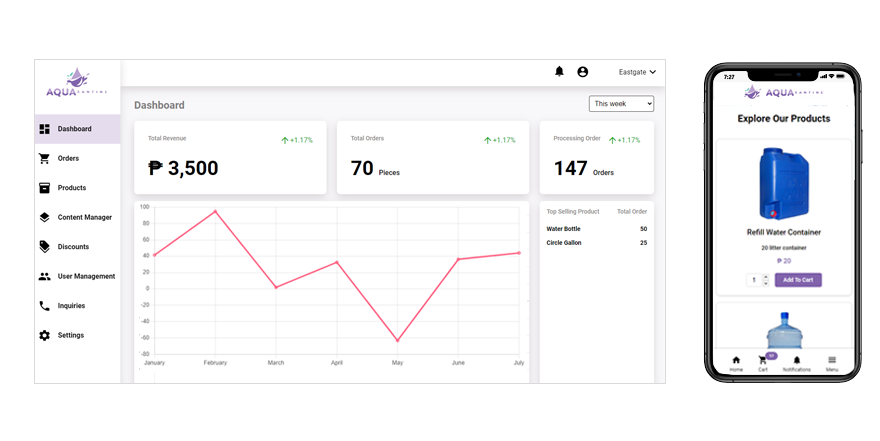Screen dimensions: 880x441
Task: Click the Total Orders 70 Pieces value
Action: point(375,168)
